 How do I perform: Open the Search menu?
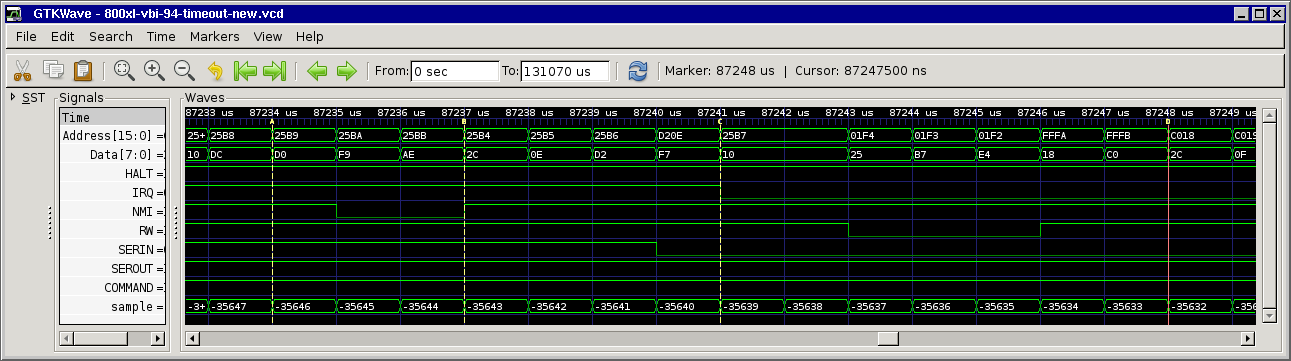pyautogui.click(x=110, y=36)
